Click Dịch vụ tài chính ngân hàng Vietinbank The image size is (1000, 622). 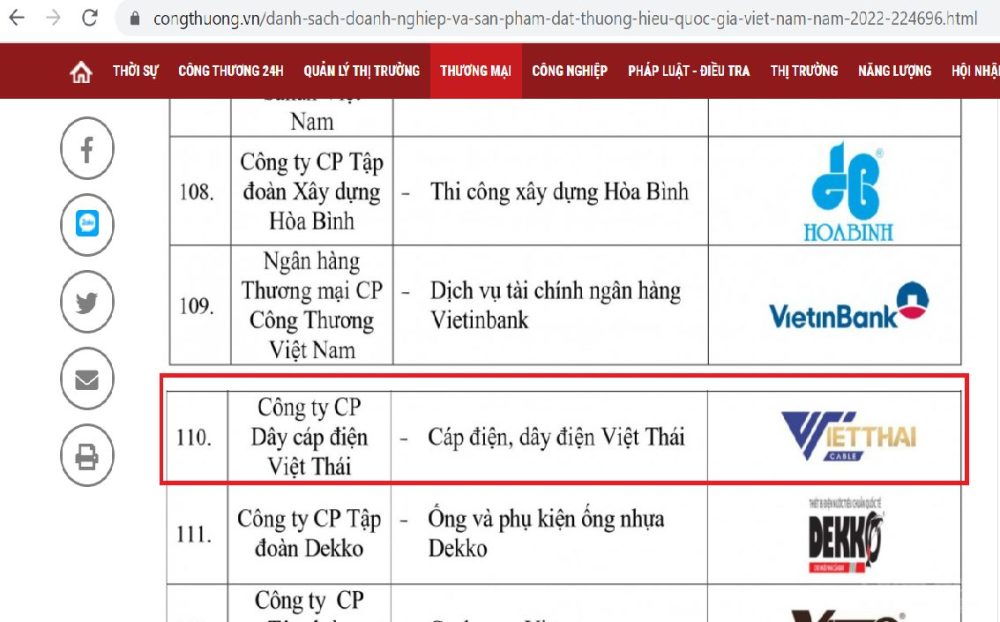coord(555,305)
